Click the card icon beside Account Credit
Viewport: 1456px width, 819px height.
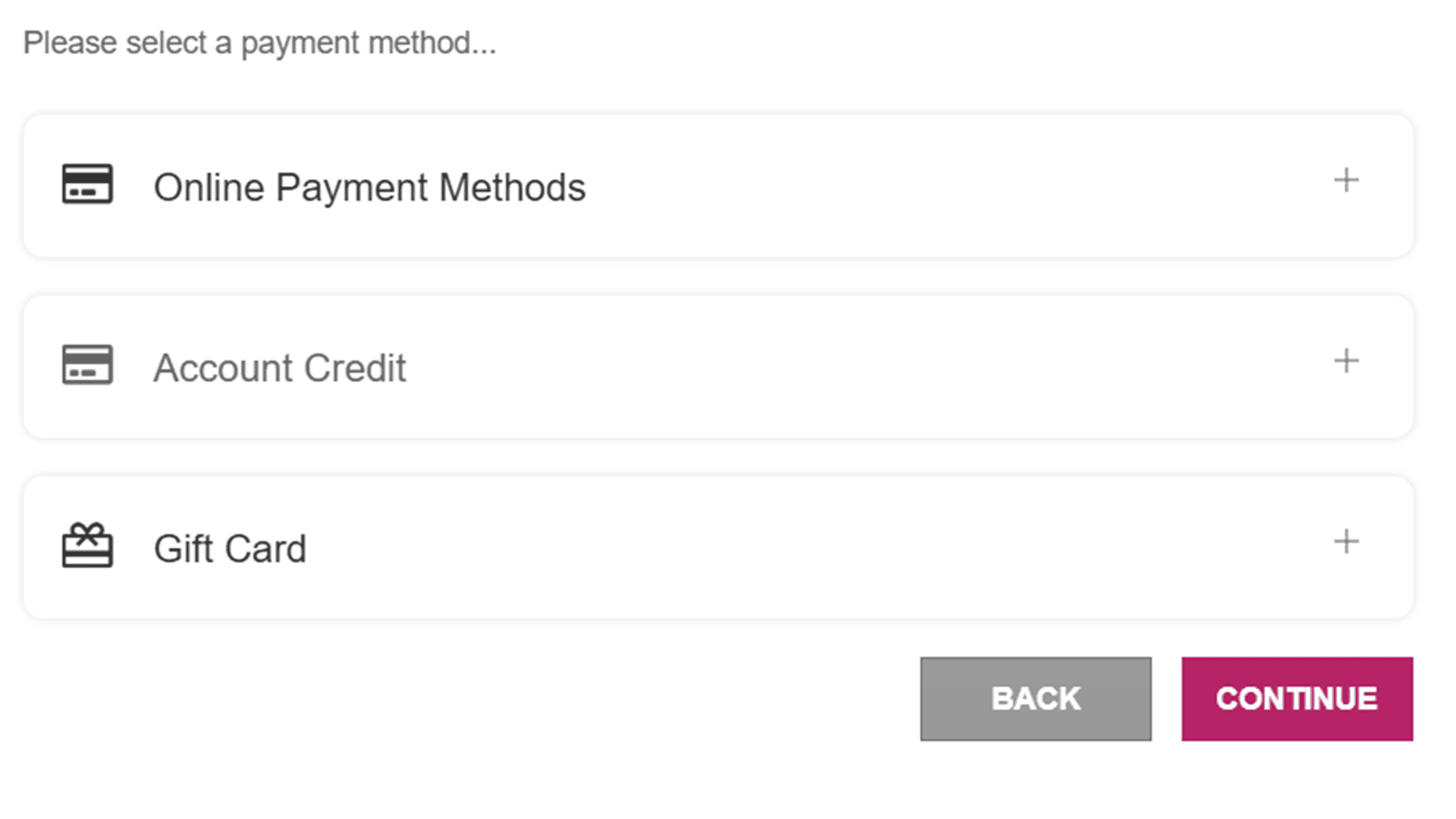coord(87,365)
